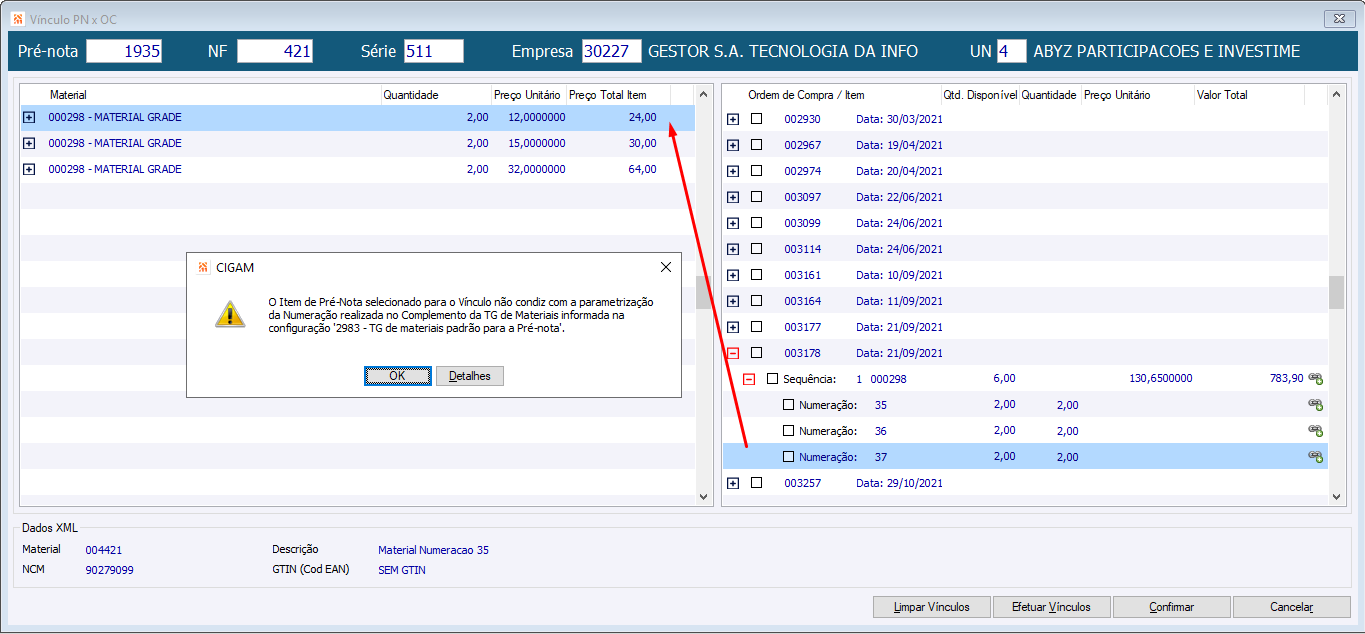Image resolution: width=1365 pixels, height=634 pixels.
Task: Tick the Numeração 36 checkbox
Action: tap(788, 431)
